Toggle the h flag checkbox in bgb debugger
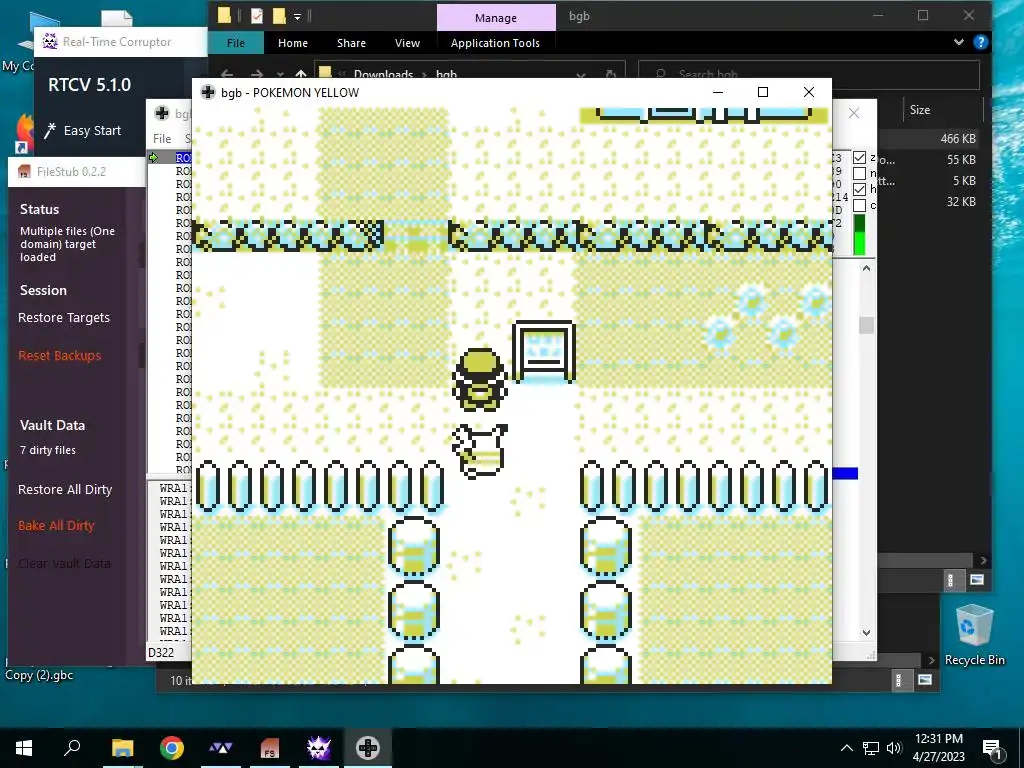 859,189
